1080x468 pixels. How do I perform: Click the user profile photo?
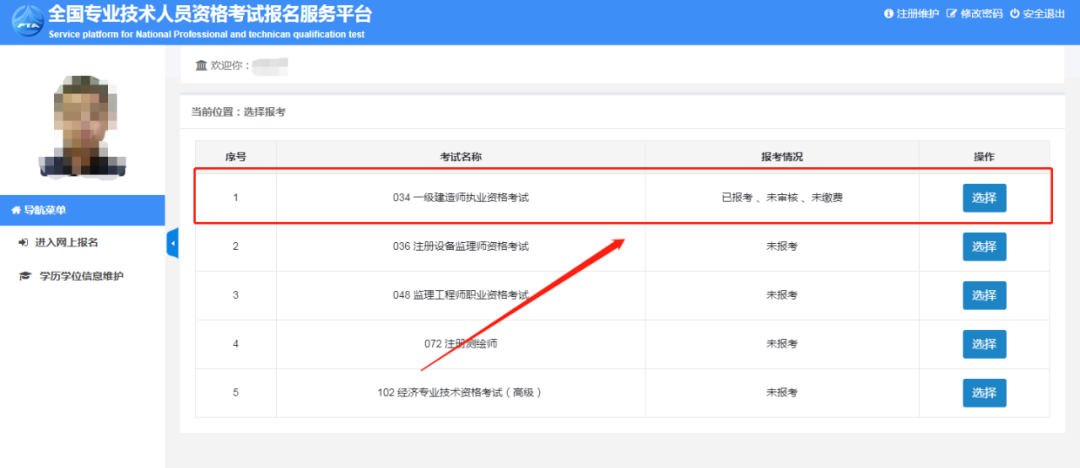[83, 122]
